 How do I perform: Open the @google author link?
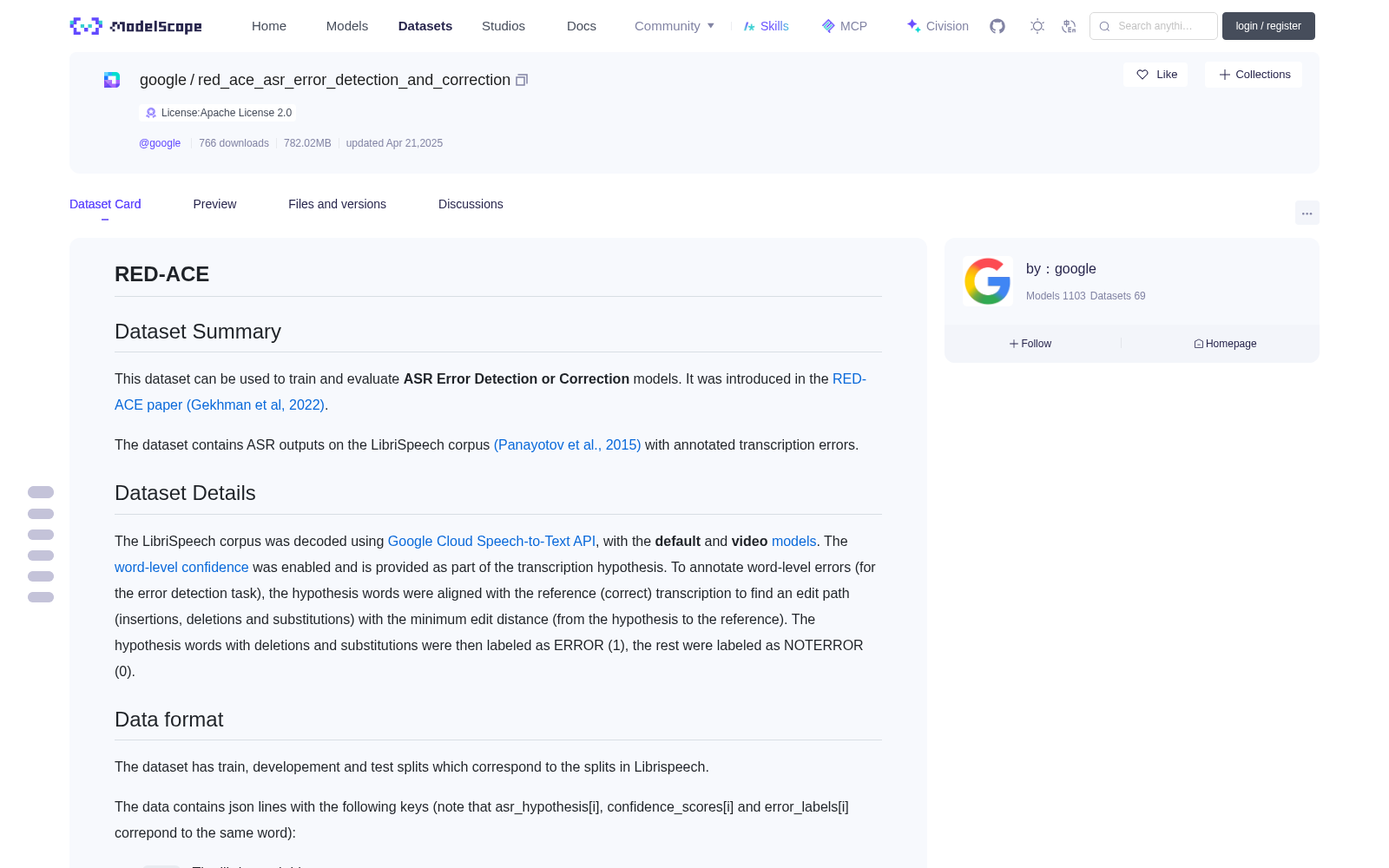click(x=160, y=143)
